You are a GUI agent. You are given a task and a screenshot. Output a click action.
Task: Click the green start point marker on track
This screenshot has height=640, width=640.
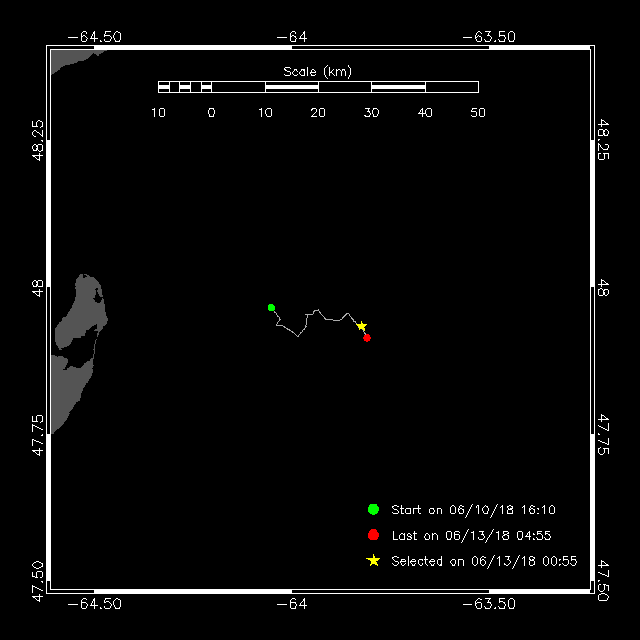click(x=271, y=307)
